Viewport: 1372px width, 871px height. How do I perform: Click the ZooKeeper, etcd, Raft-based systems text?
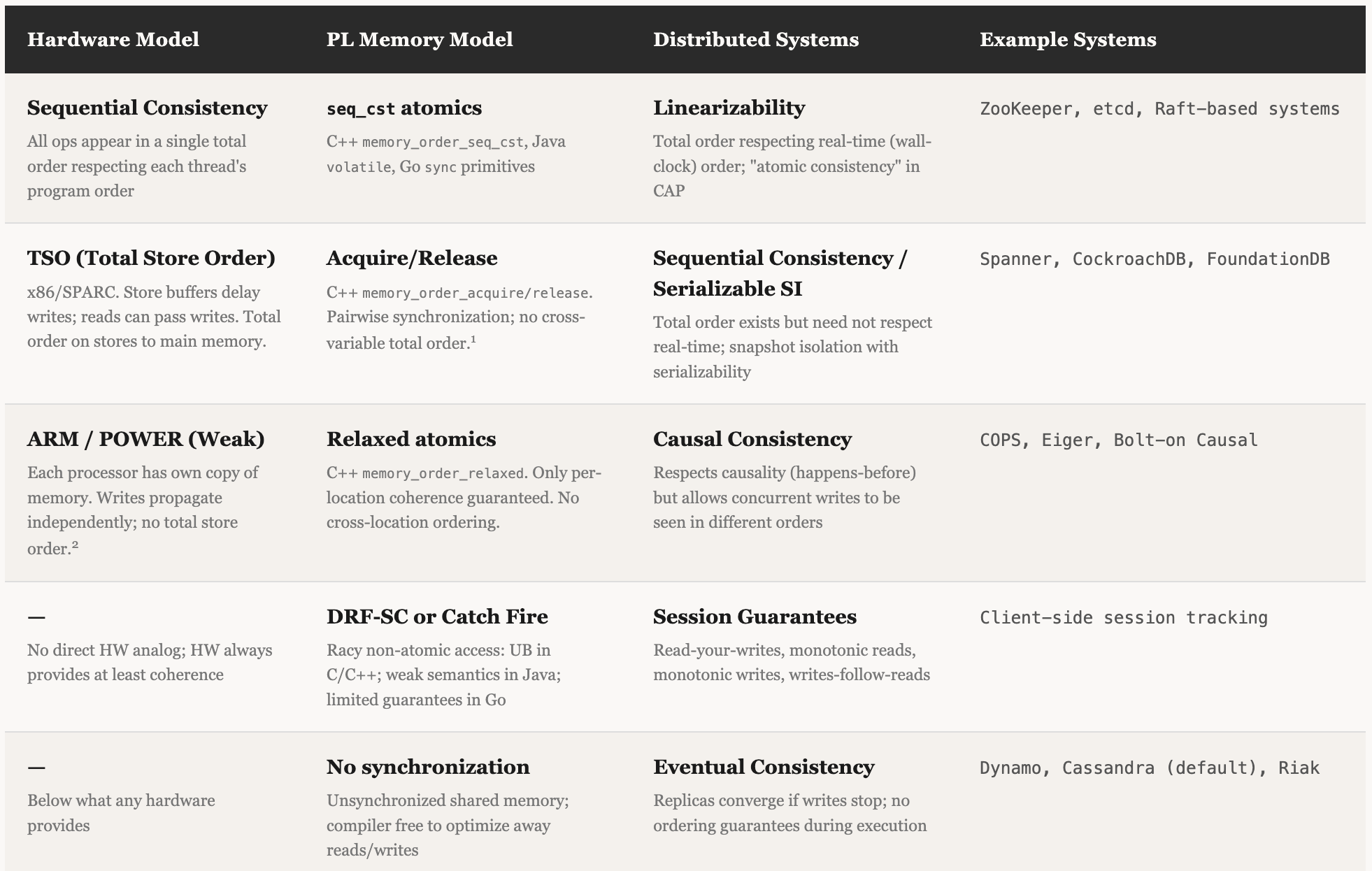click(1159, 109)
